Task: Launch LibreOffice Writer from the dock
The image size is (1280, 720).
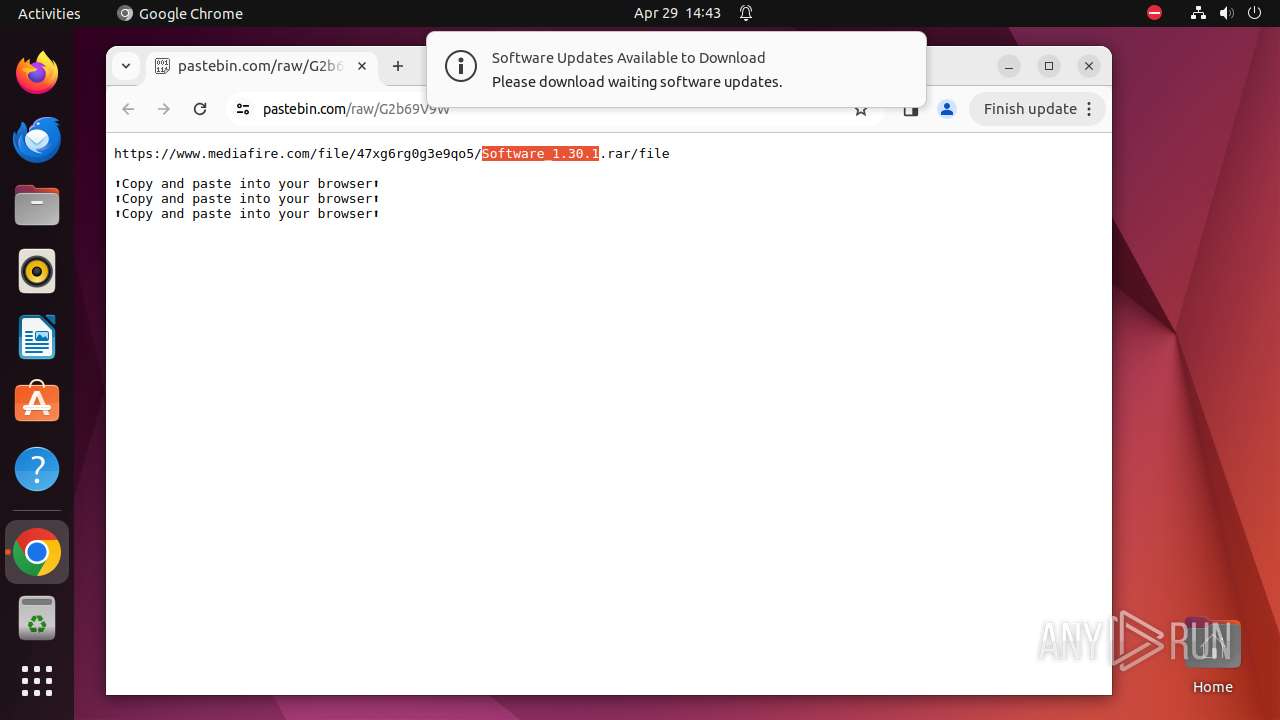Action: [x=37, y=337]
